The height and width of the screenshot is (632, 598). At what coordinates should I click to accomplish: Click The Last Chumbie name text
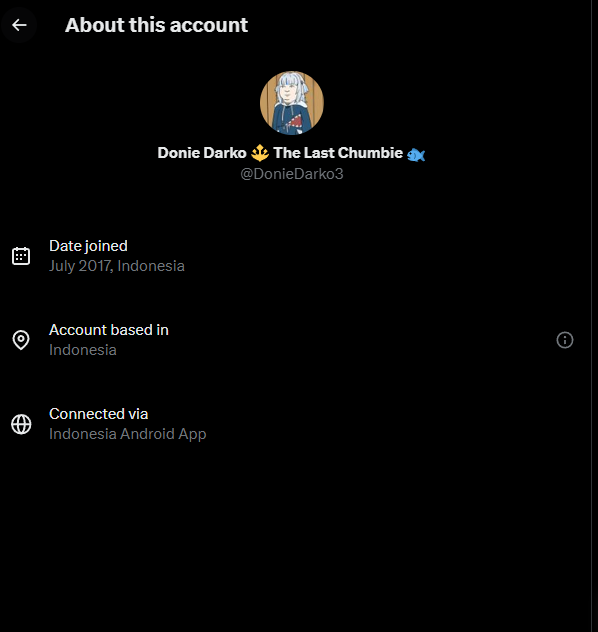pyautogui.click(x=338, y=153)
